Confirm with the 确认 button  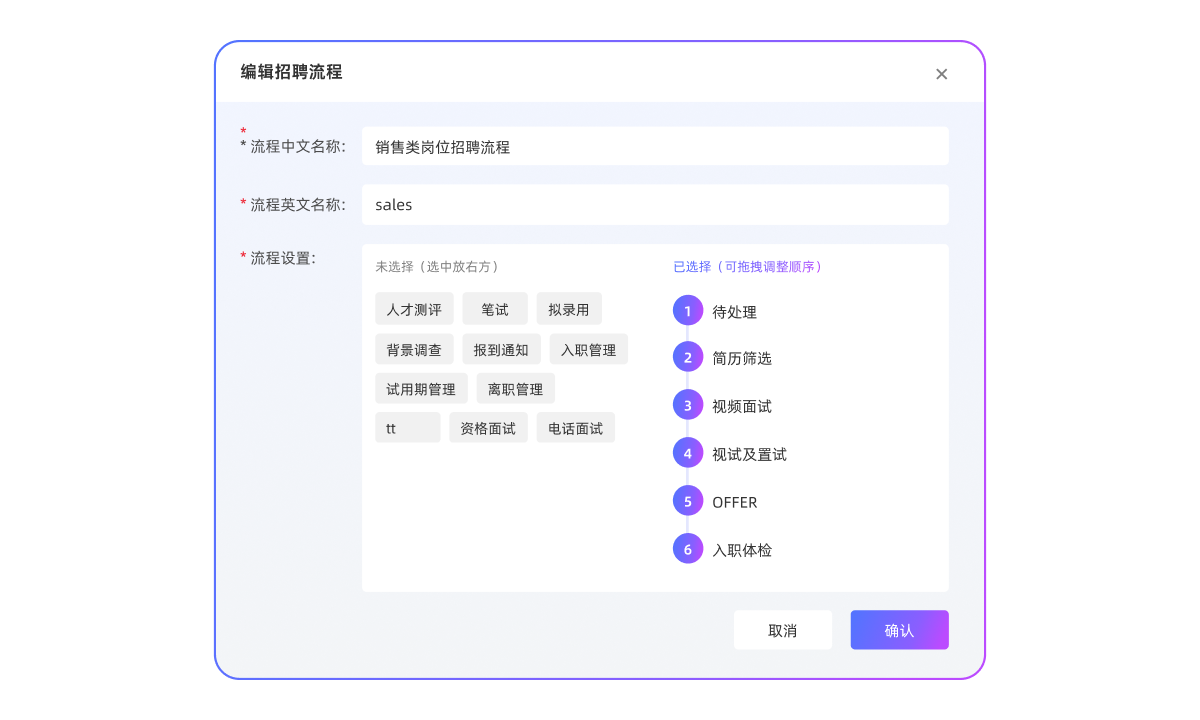tap(900, 630)
